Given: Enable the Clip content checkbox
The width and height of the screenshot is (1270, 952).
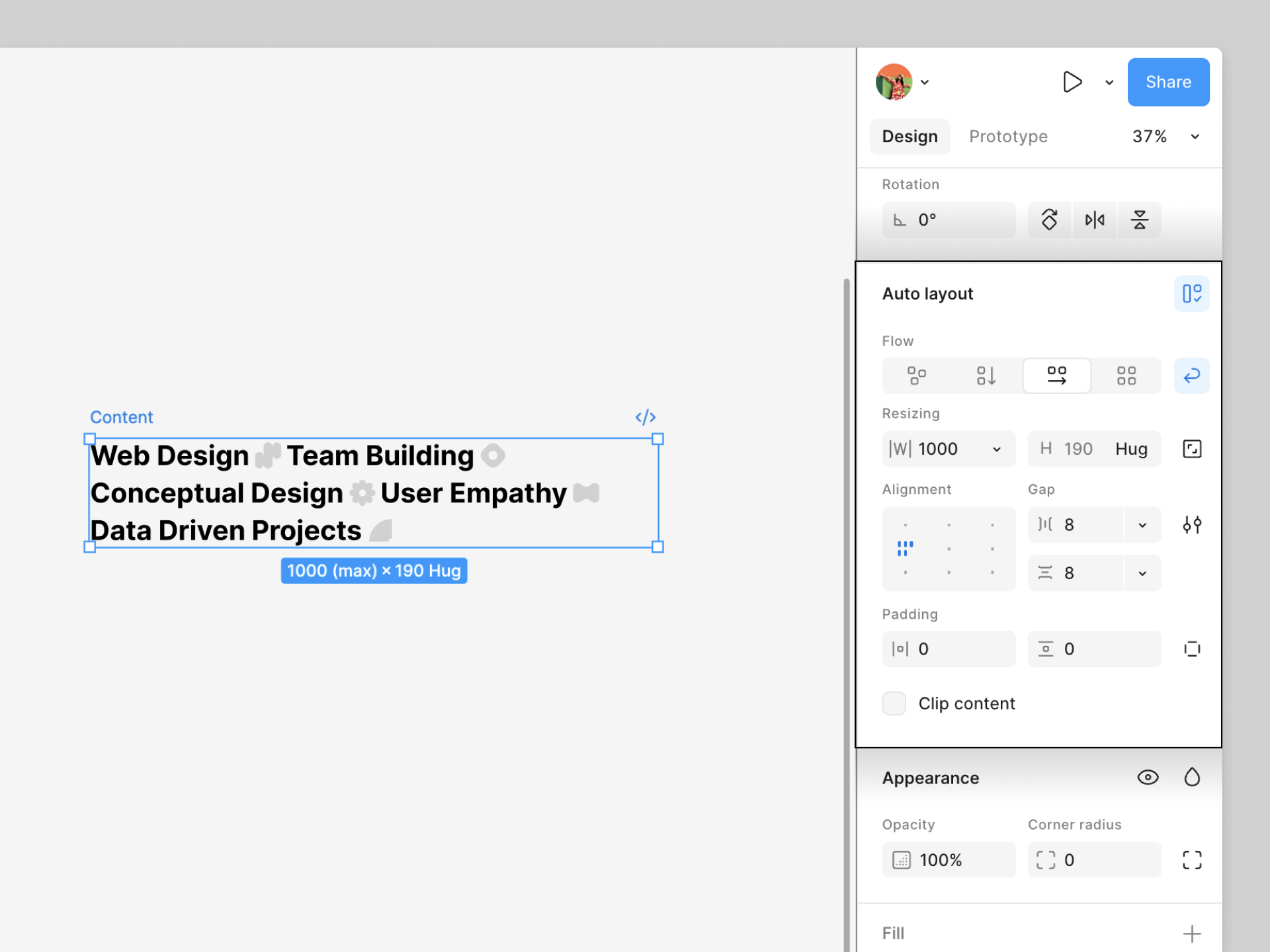Looking at the screenshot, I should coord(894,703).
